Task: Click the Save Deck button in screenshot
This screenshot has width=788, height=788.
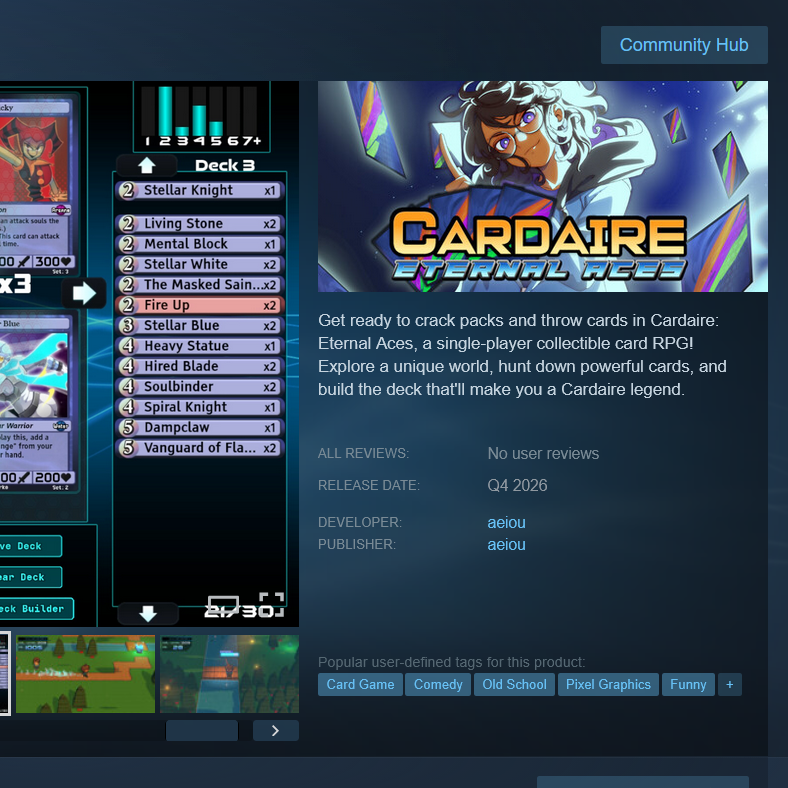Action: tap(30, 546)
